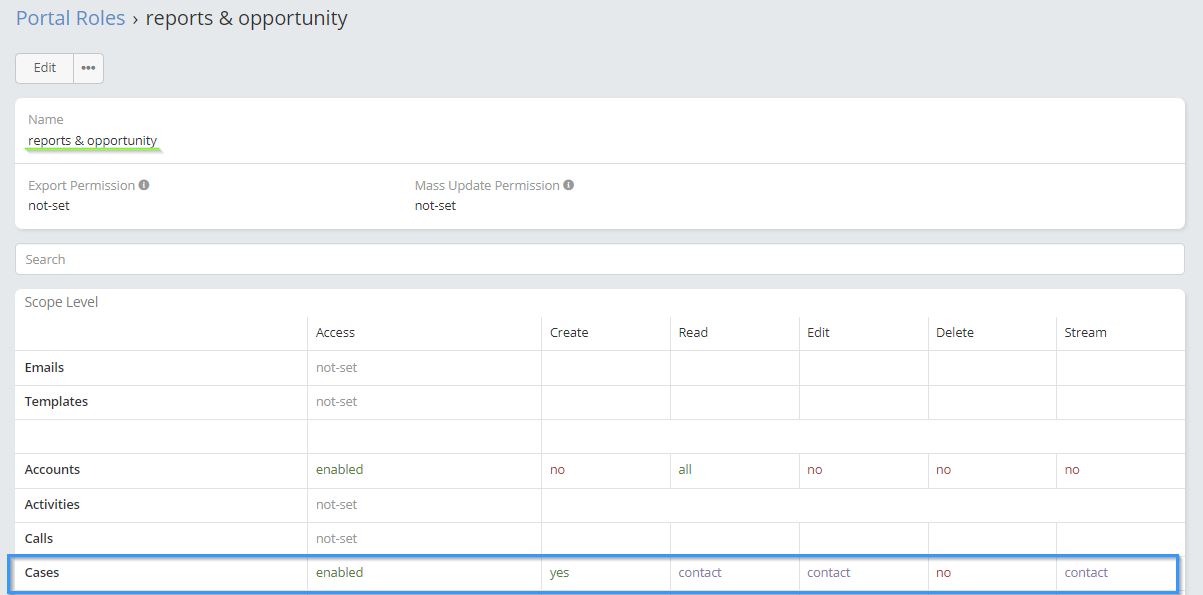Viewport: 1203px width, 595px height.
Task: Open the three-dots more actions dropdown
Action: click(x=89, y=68)
